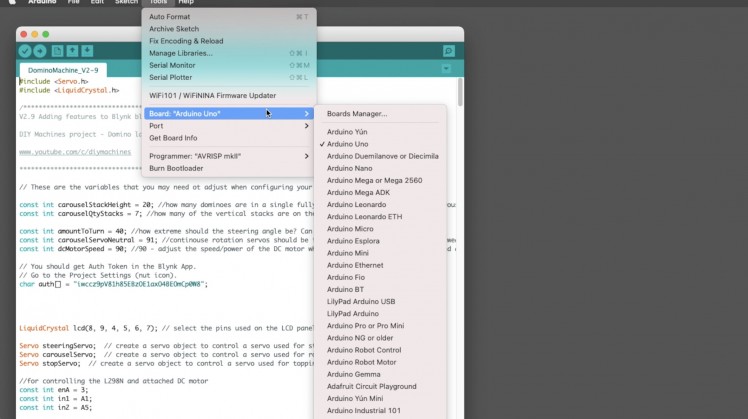Open Boards Manager...
This screenshot has width=748, height=419.
coord(380,114)
